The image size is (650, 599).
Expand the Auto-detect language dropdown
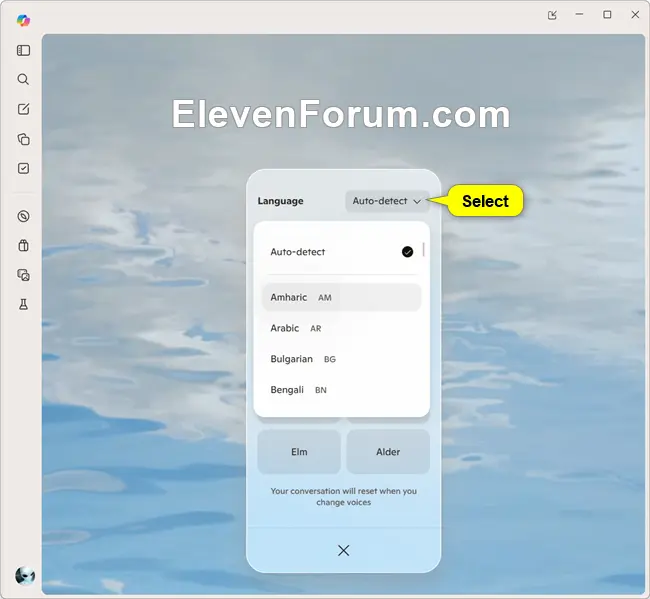click(387, 201)
